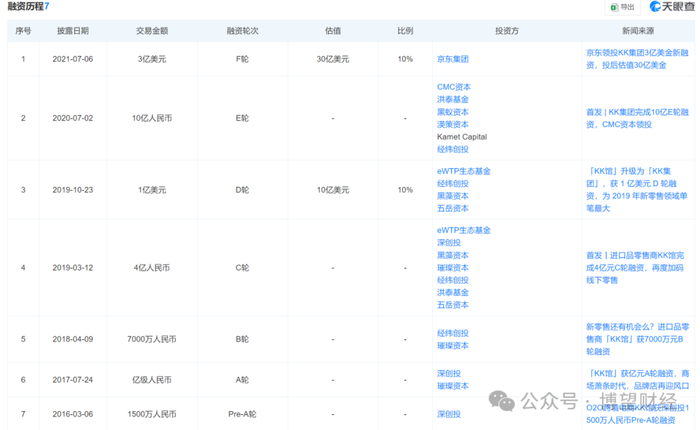Open 渶策资本 investor link

click(x=453, y=124)
